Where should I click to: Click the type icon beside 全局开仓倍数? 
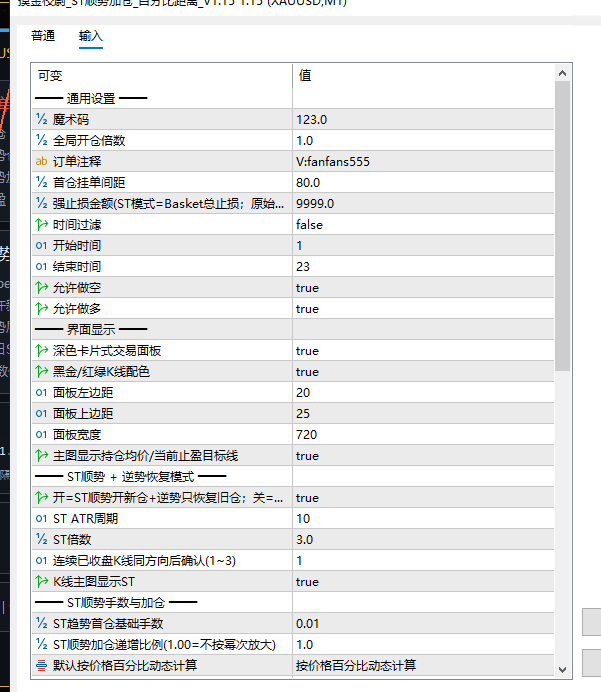(41, 140)
